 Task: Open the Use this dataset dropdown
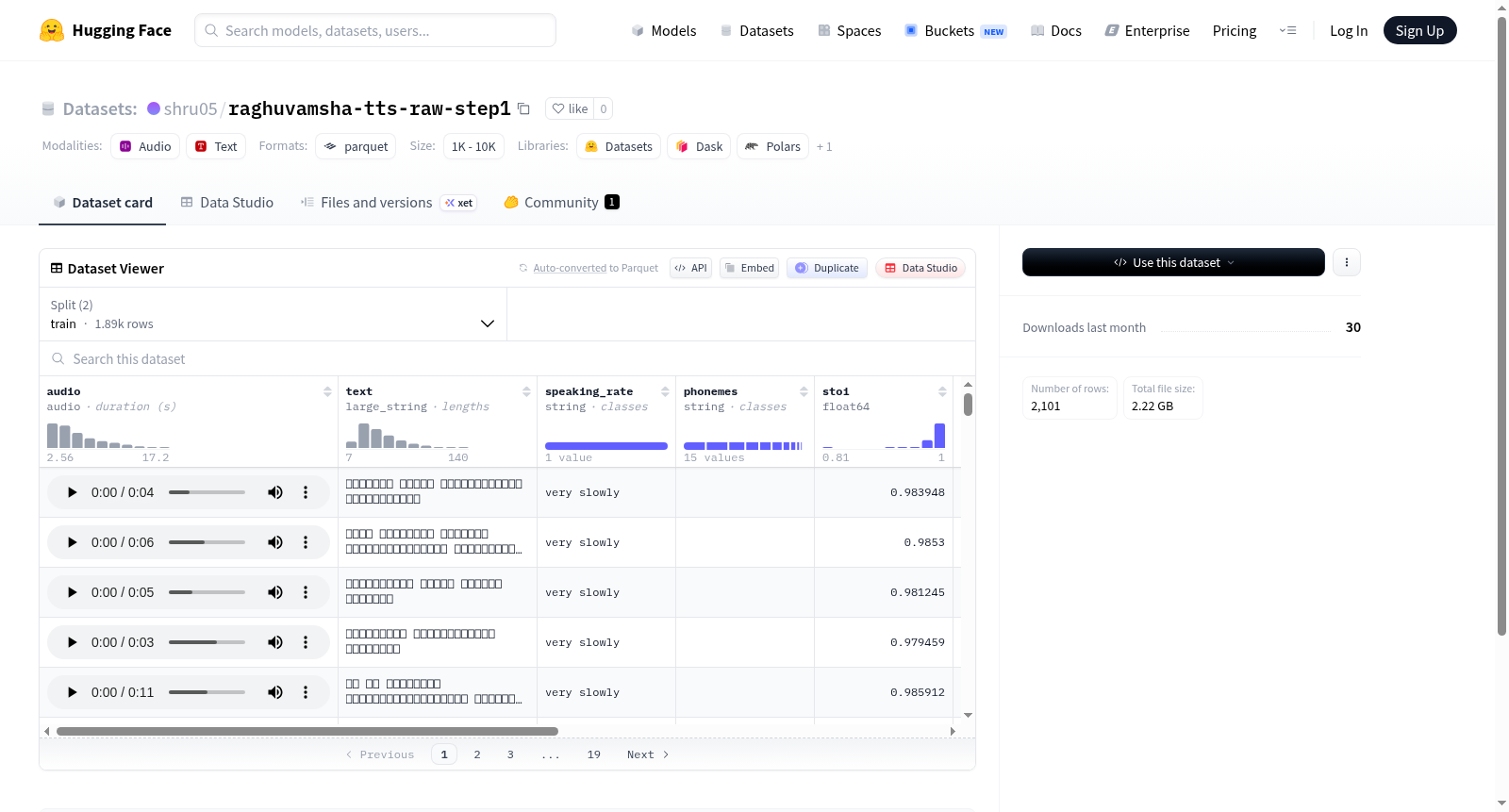point(1173,262)
